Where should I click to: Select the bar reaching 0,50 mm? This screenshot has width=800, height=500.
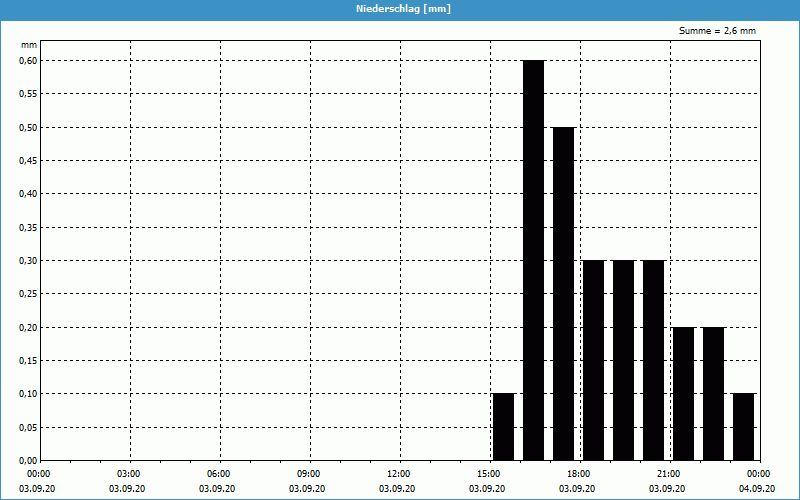[564, 294]
